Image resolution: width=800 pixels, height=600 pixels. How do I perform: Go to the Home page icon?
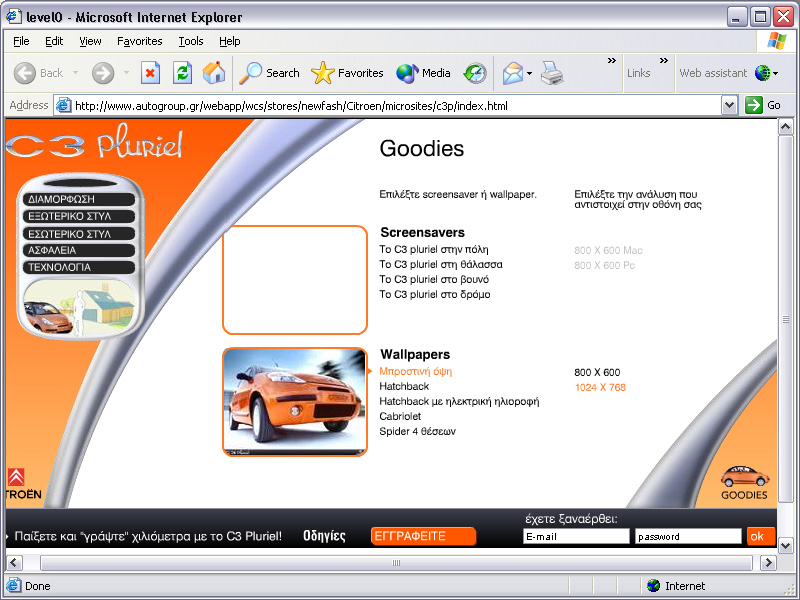click(x=214, y=73)
